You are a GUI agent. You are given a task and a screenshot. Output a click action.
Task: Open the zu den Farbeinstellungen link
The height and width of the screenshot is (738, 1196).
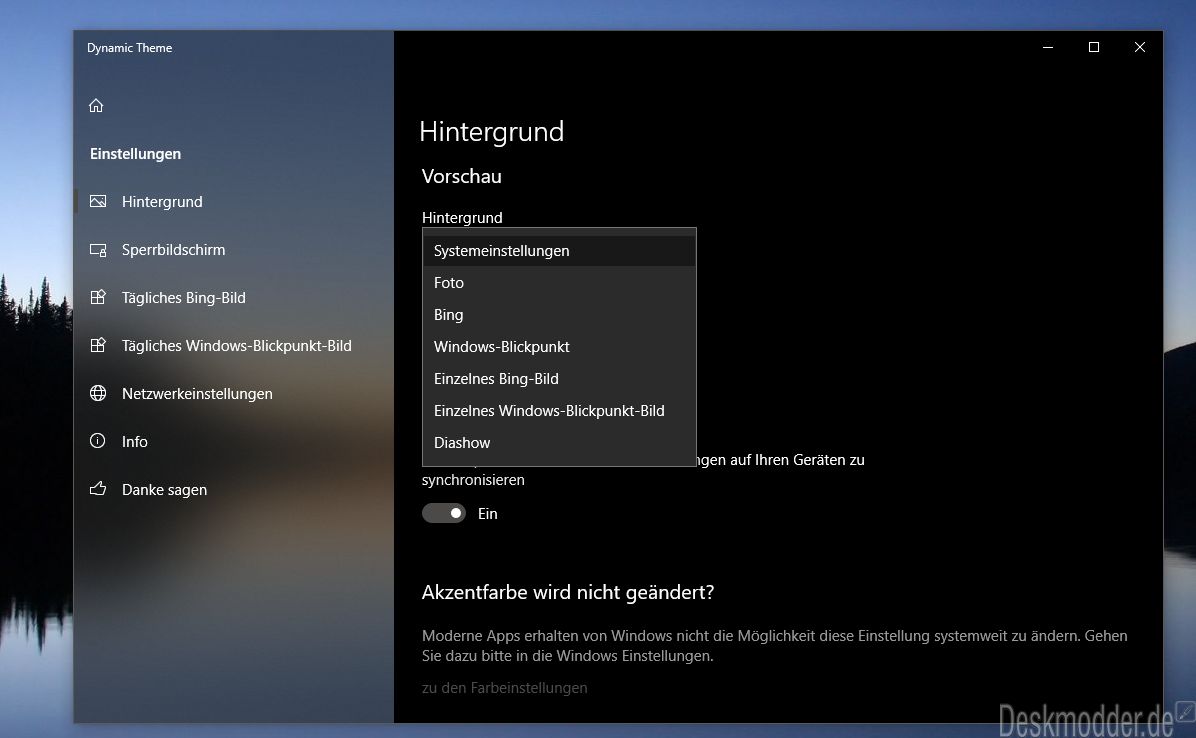504,688
